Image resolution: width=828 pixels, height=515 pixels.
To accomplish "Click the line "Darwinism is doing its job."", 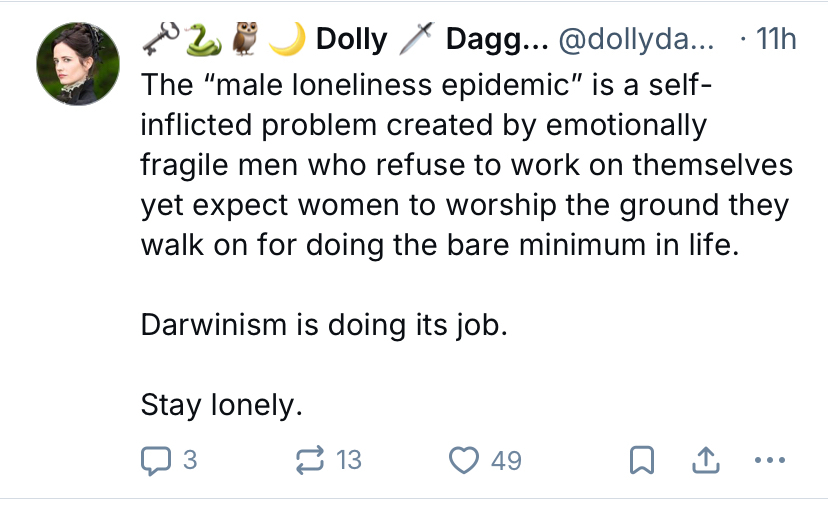I will (326, 325).
